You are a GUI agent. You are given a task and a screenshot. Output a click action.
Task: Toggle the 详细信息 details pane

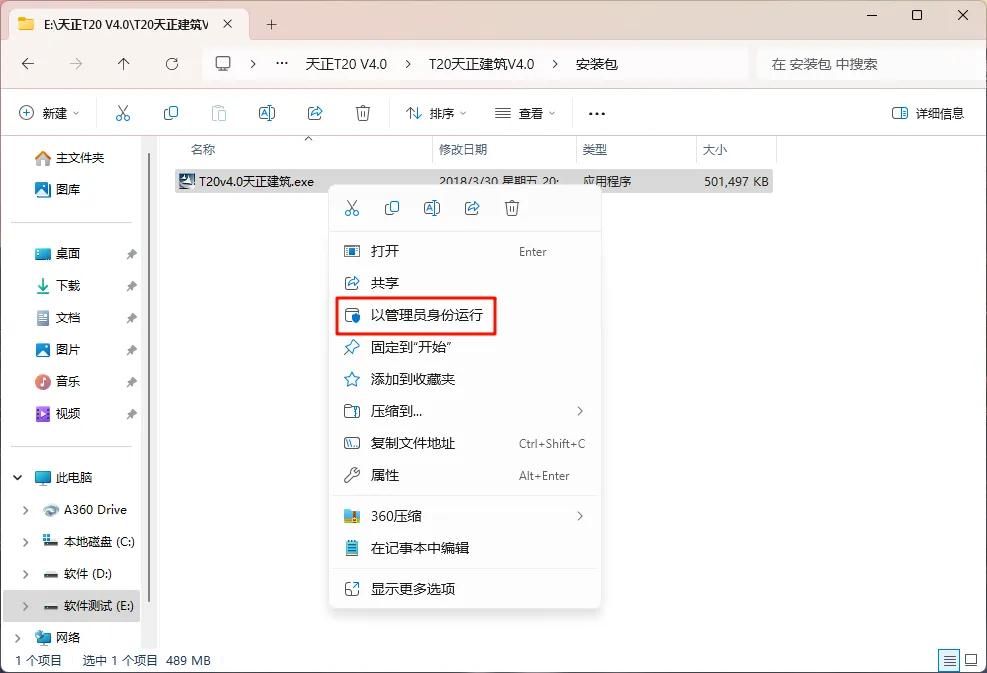tap(928, 113)
